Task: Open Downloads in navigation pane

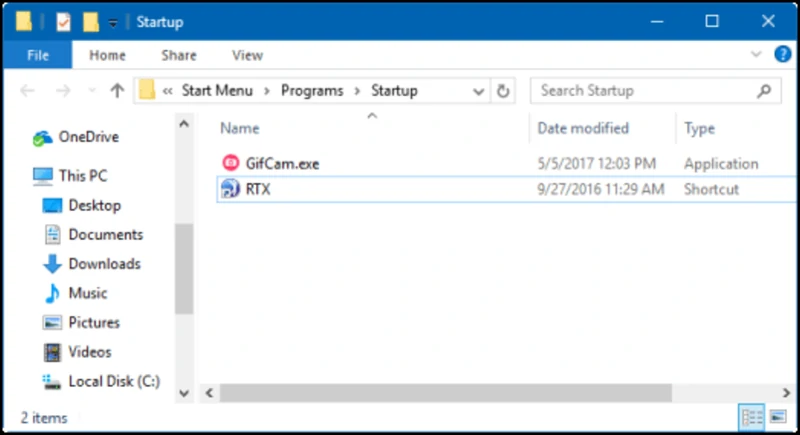Action: (104, 264)
